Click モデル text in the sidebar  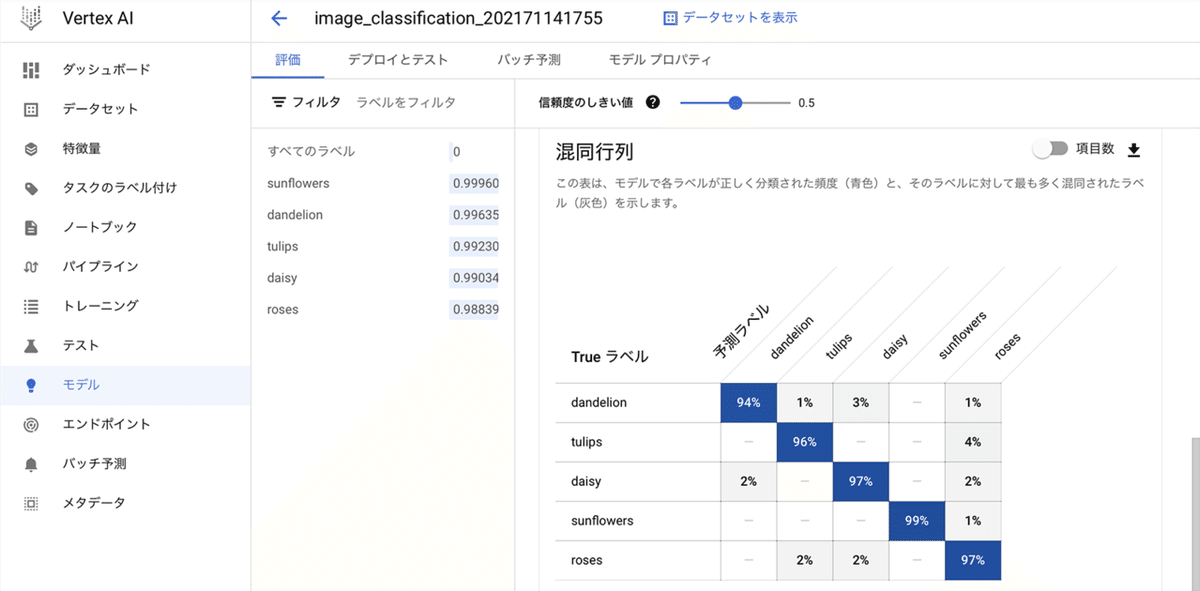(x=81, y=385)
